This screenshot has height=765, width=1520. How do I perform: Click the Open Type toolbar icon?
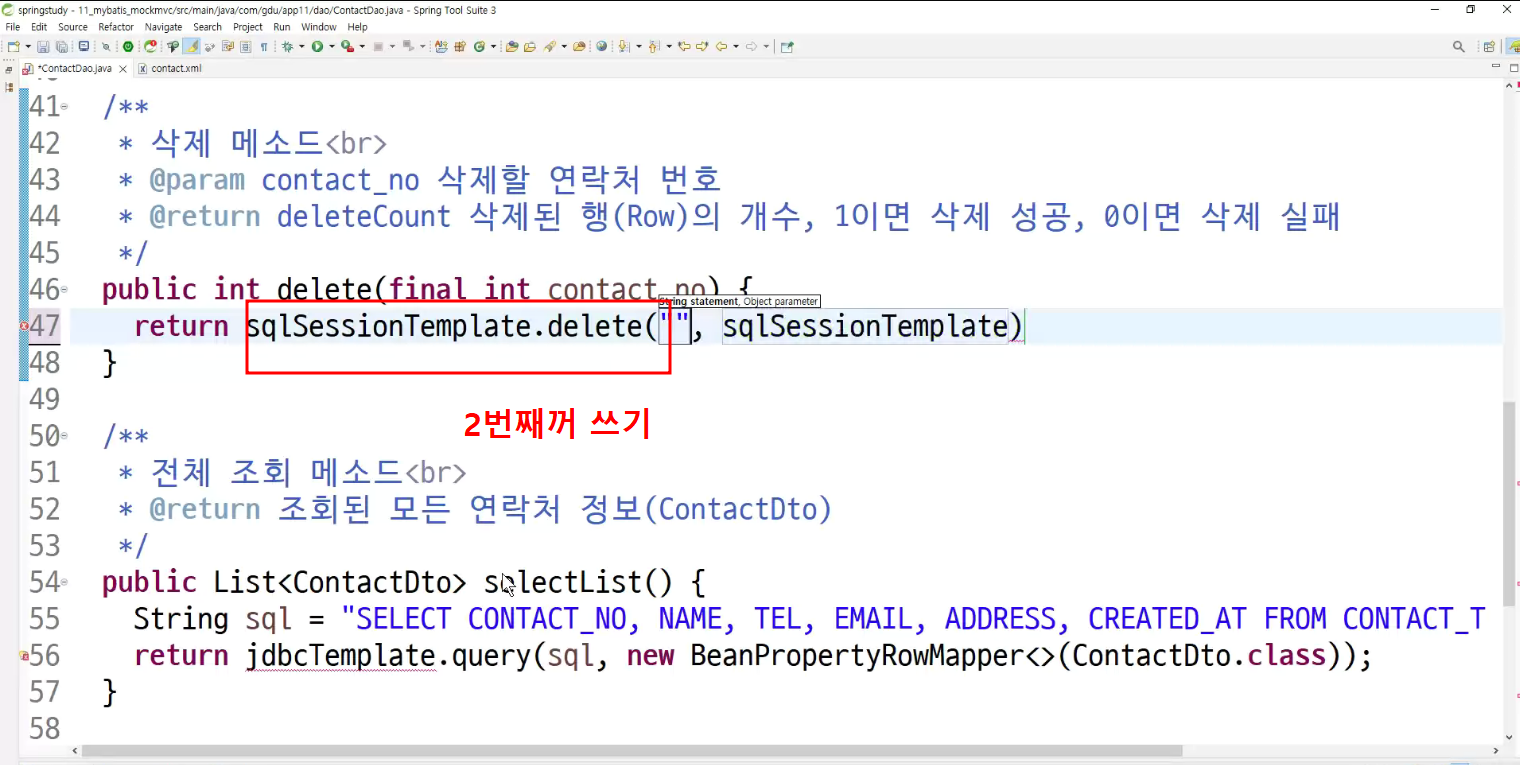pyautogui.click(x=511, y=46)
